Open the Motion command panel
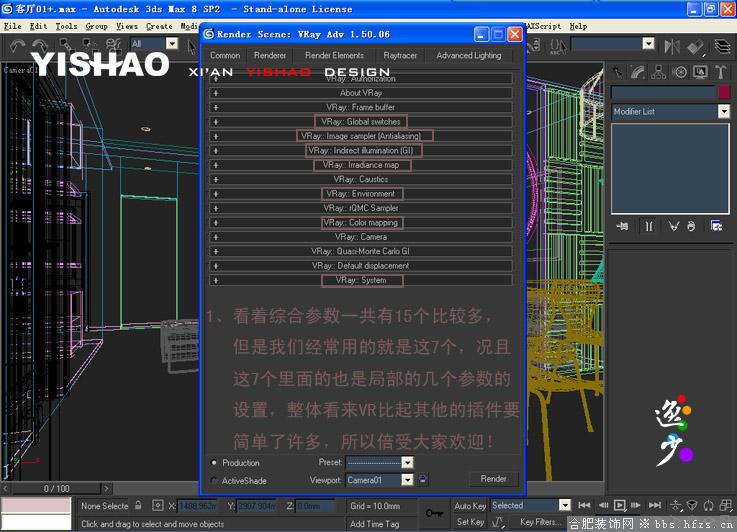The height and width of the screenshot is (532, 737). point(679,72)
